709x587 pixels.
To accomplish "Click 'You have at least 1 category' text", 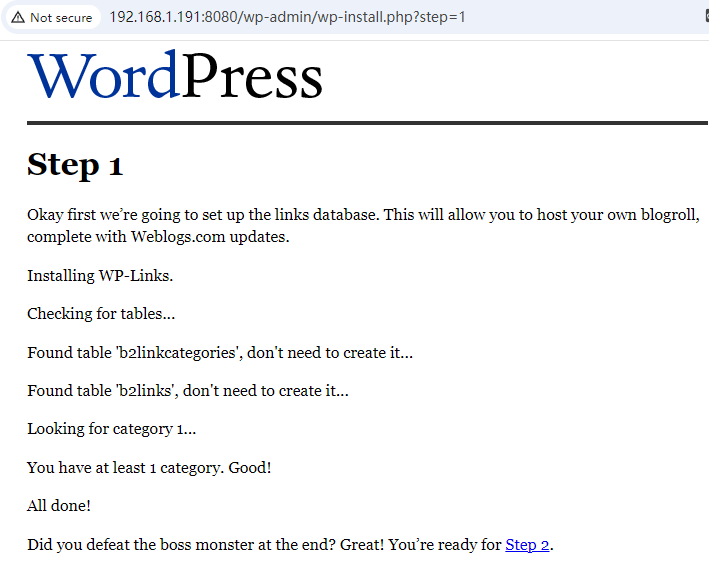I will [149, 467].
